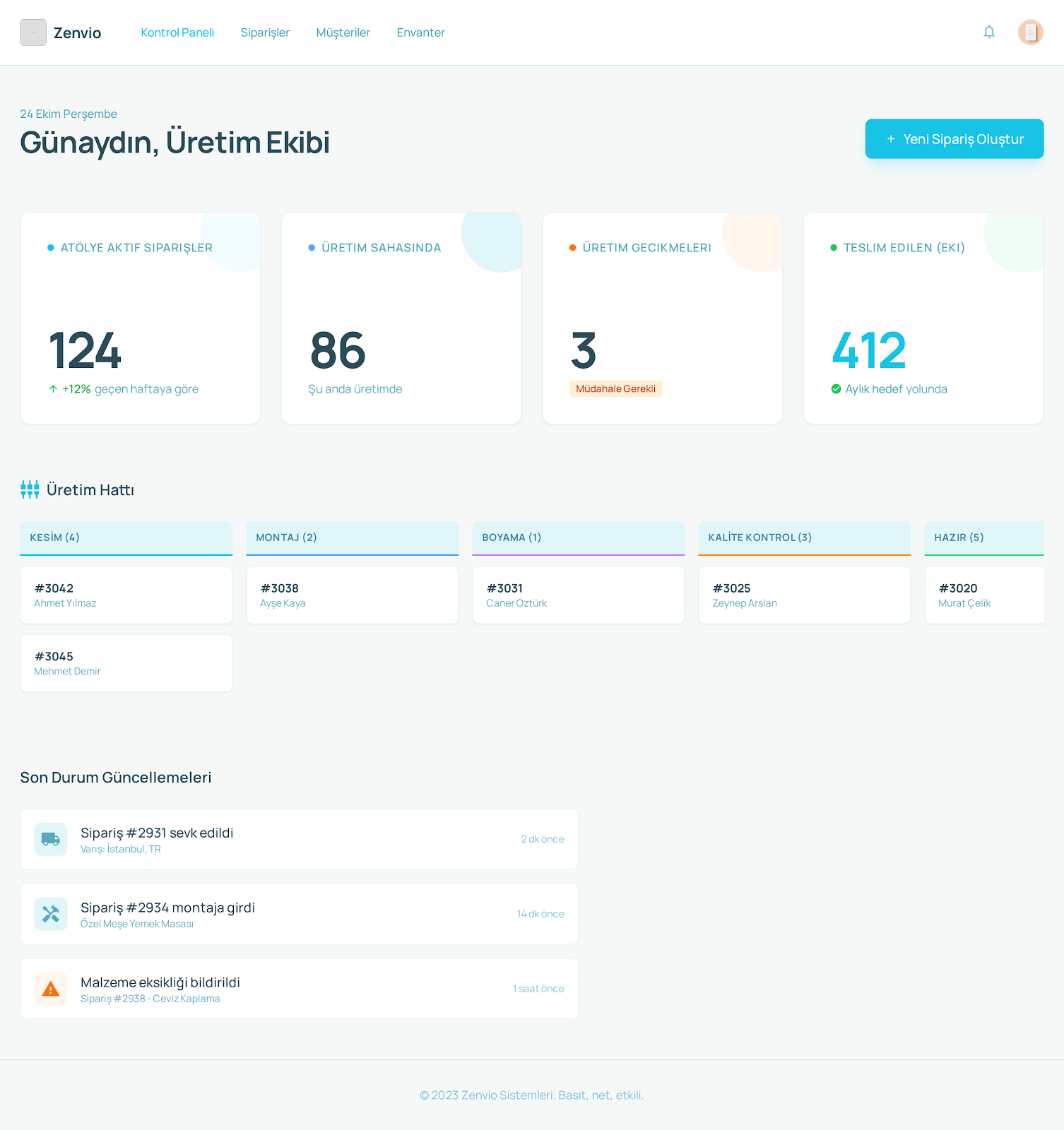1064x1130 pixels.
Task: Click the Zenvio brand name
Action: [78, 33]
